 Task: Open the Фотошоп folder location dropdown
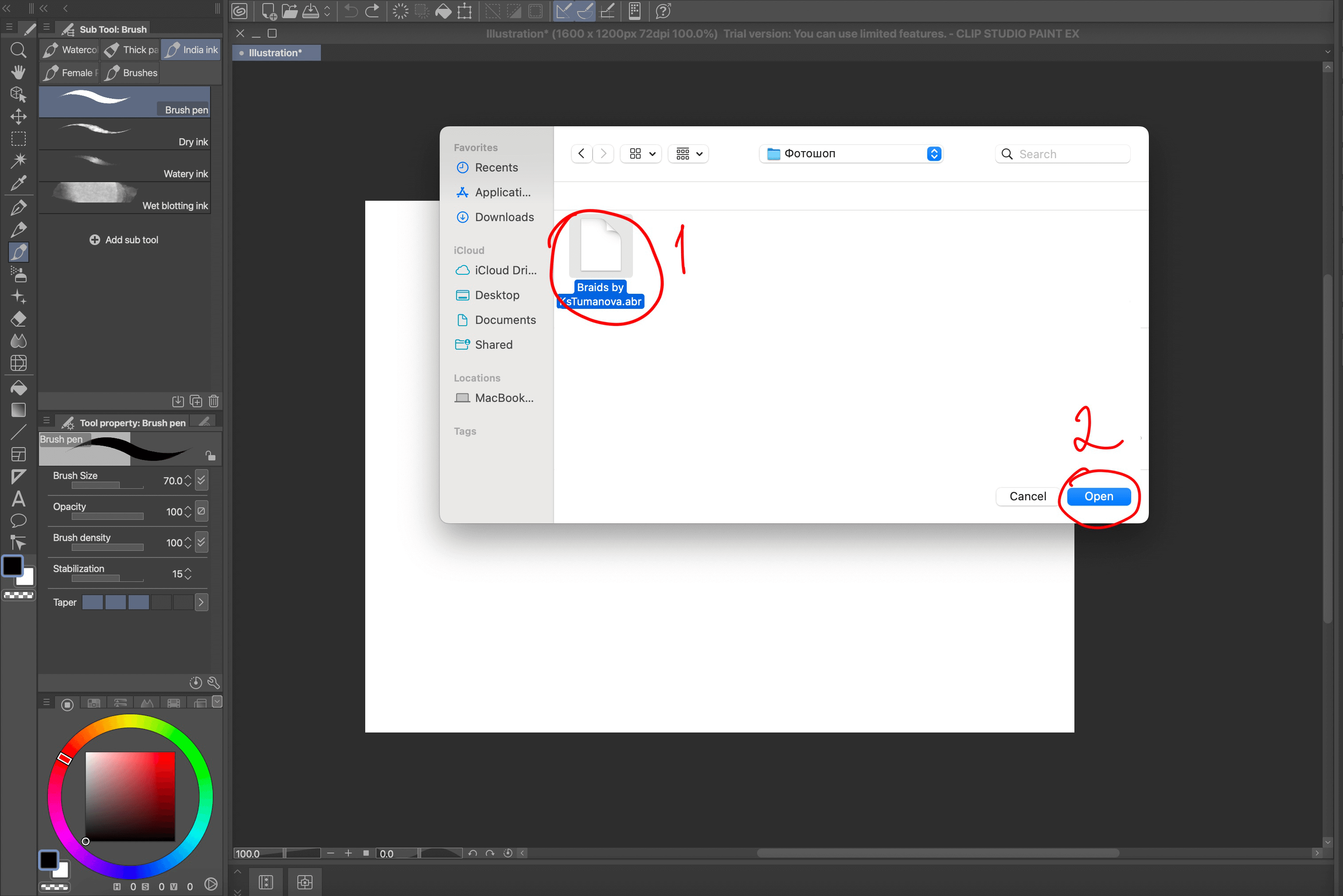851,154
